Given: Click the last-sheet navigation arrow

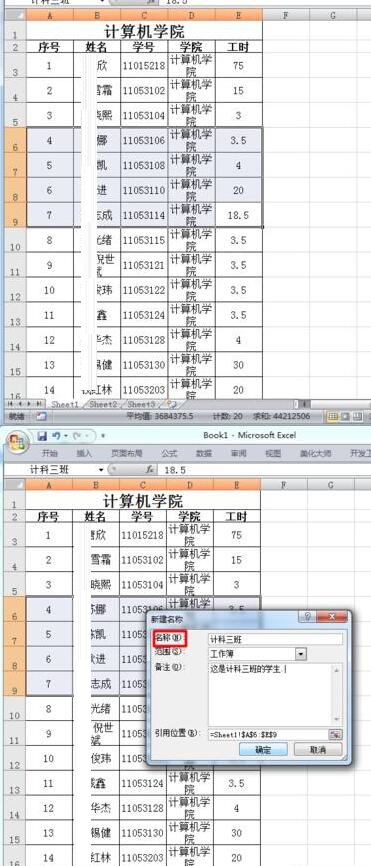Looking at the screenshot, I should click(39, 404).
